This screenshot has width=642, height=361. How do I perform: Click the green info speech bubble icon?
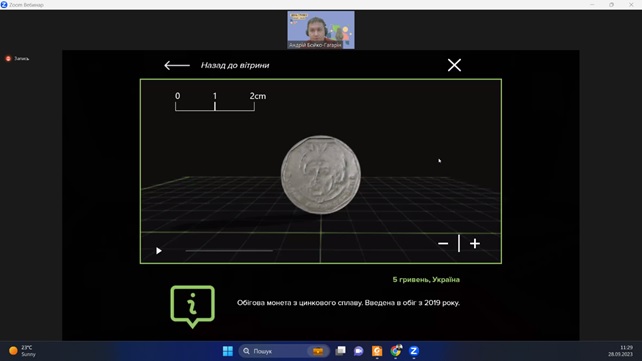pyautogui.click(x=192, y=306)
